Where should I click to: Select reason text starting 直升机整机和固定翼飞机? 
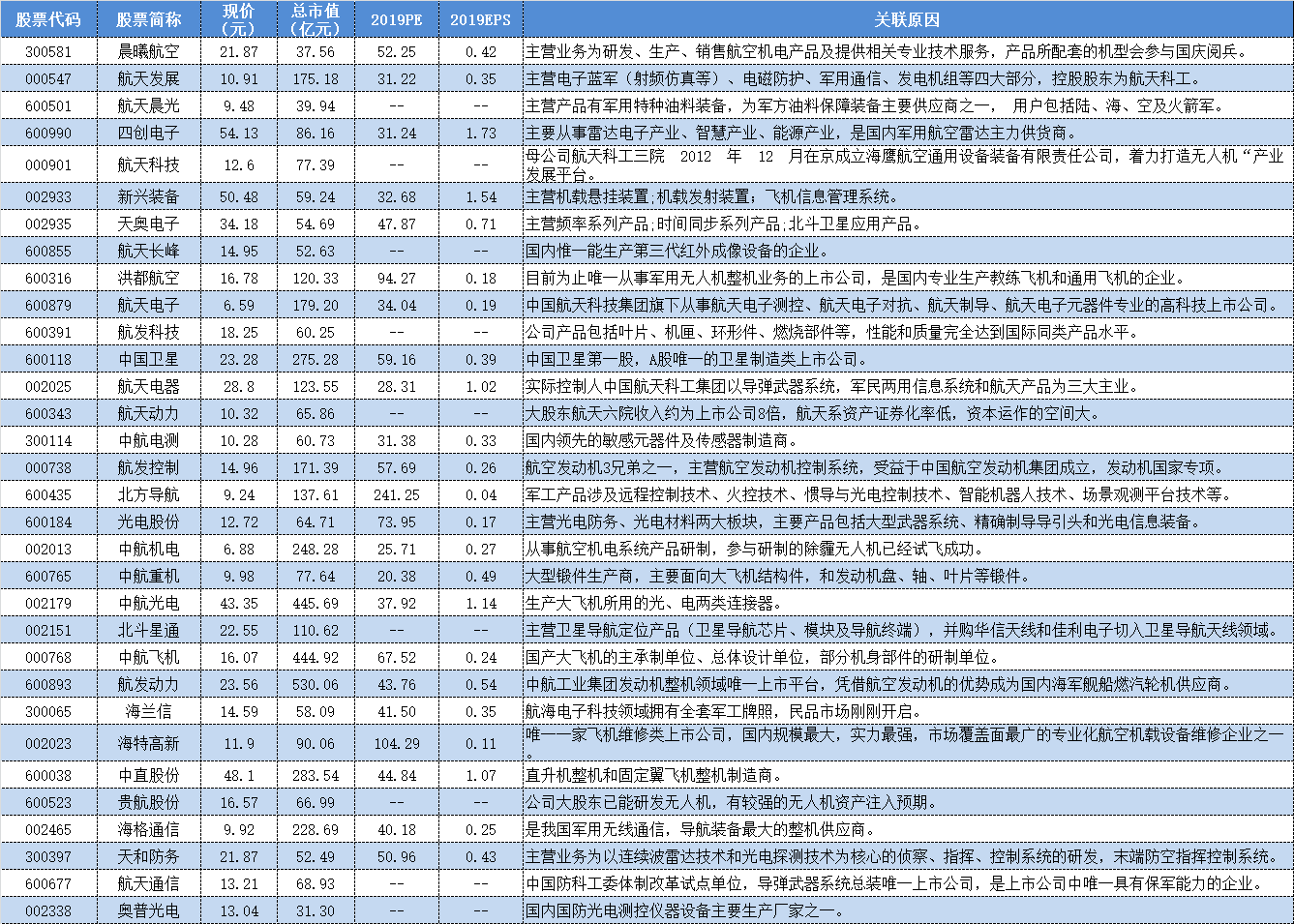653,775
